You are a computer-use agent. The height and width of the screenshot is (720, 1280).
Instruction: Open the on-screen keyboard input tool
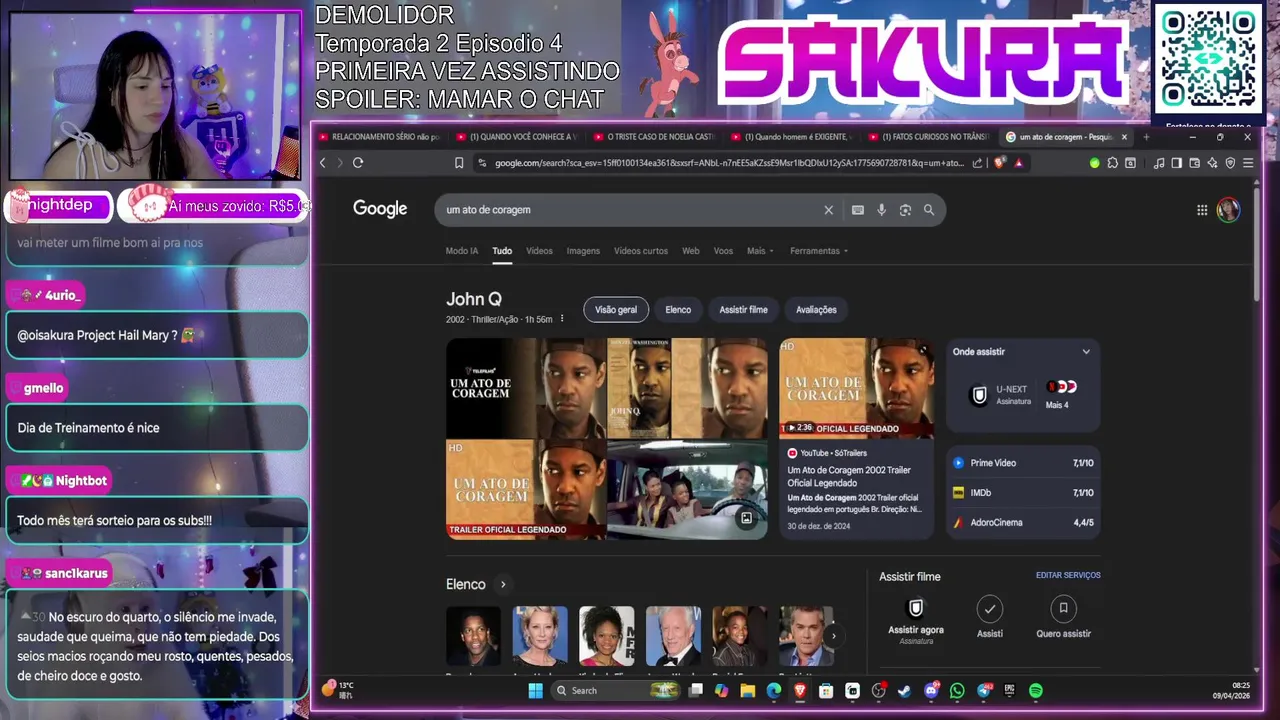point(857,210)
